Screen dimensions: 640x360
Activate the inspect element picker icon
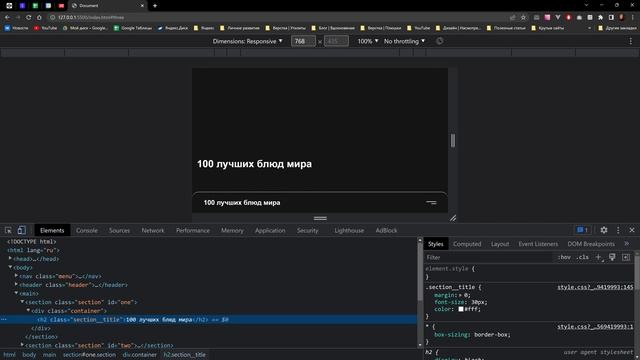click(x=8, y=230)
